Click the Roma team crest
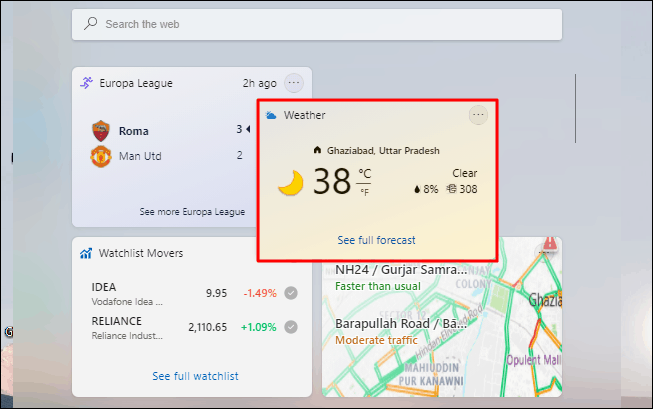The image size is (653, 409). (x=101, y=131)
